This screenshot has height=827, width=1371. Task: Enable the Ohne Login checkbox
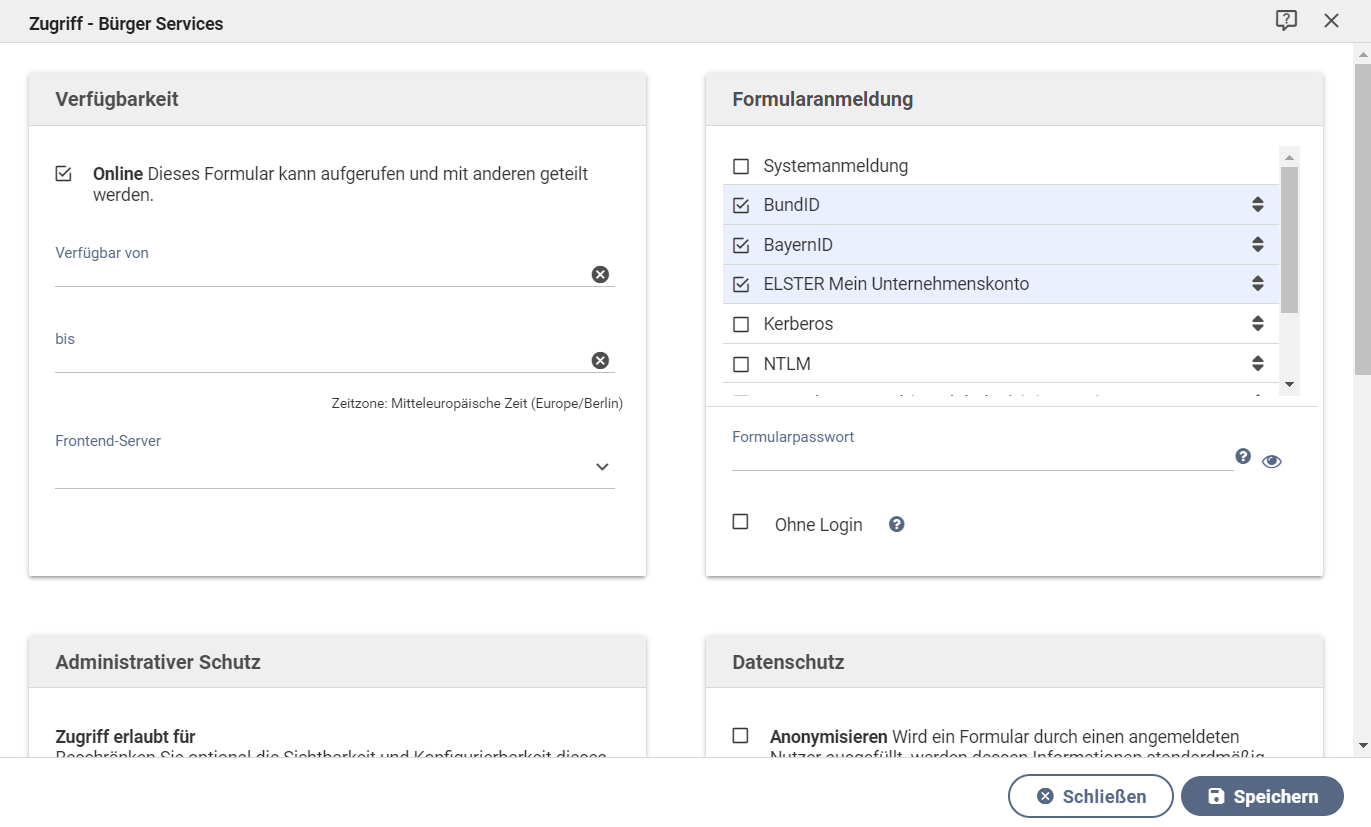pos(740,521)
